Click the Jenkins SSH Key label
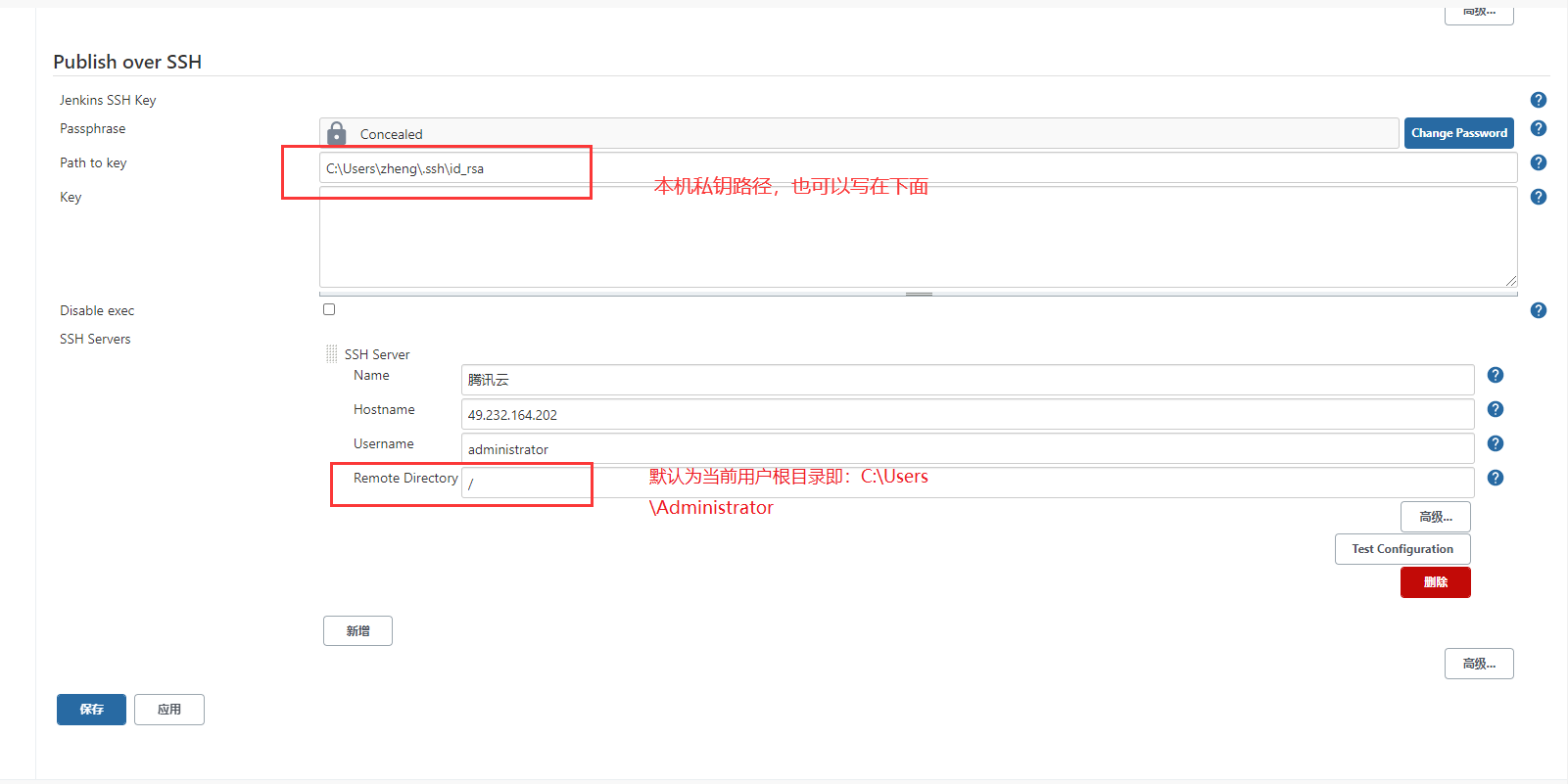This screenshot has width=1568, height=784. 108,100
